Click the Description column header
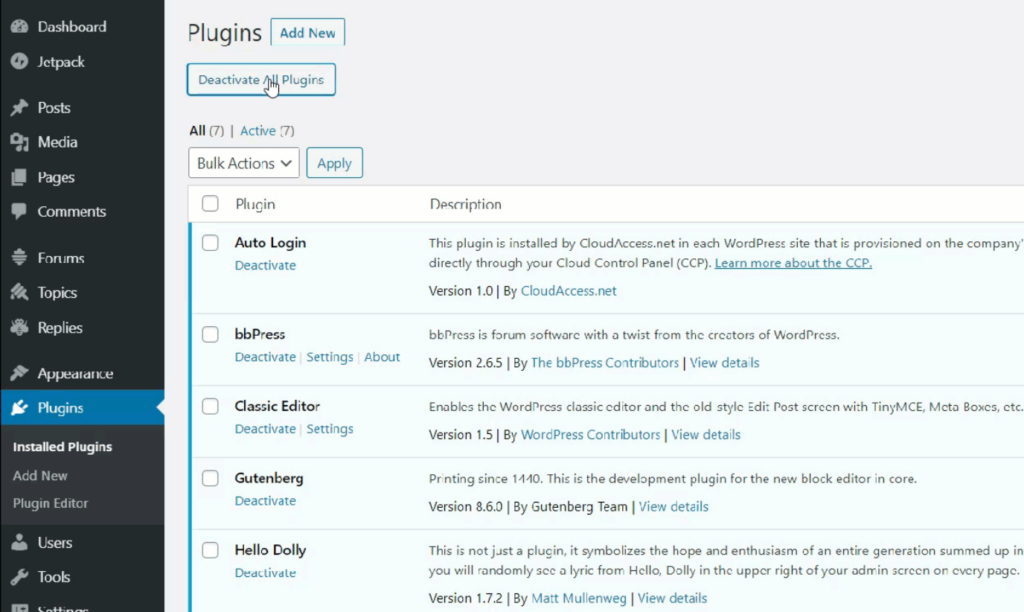 (466, 204)
